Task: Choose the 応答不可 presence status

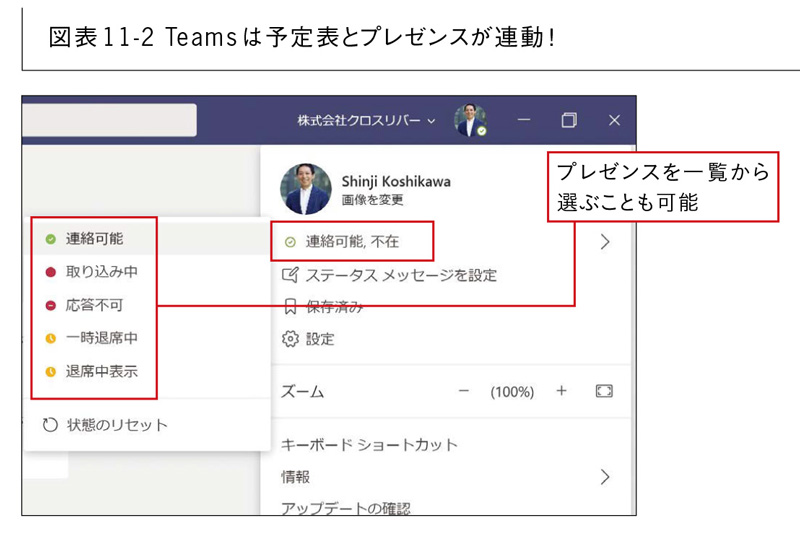Action: (147, 305)
